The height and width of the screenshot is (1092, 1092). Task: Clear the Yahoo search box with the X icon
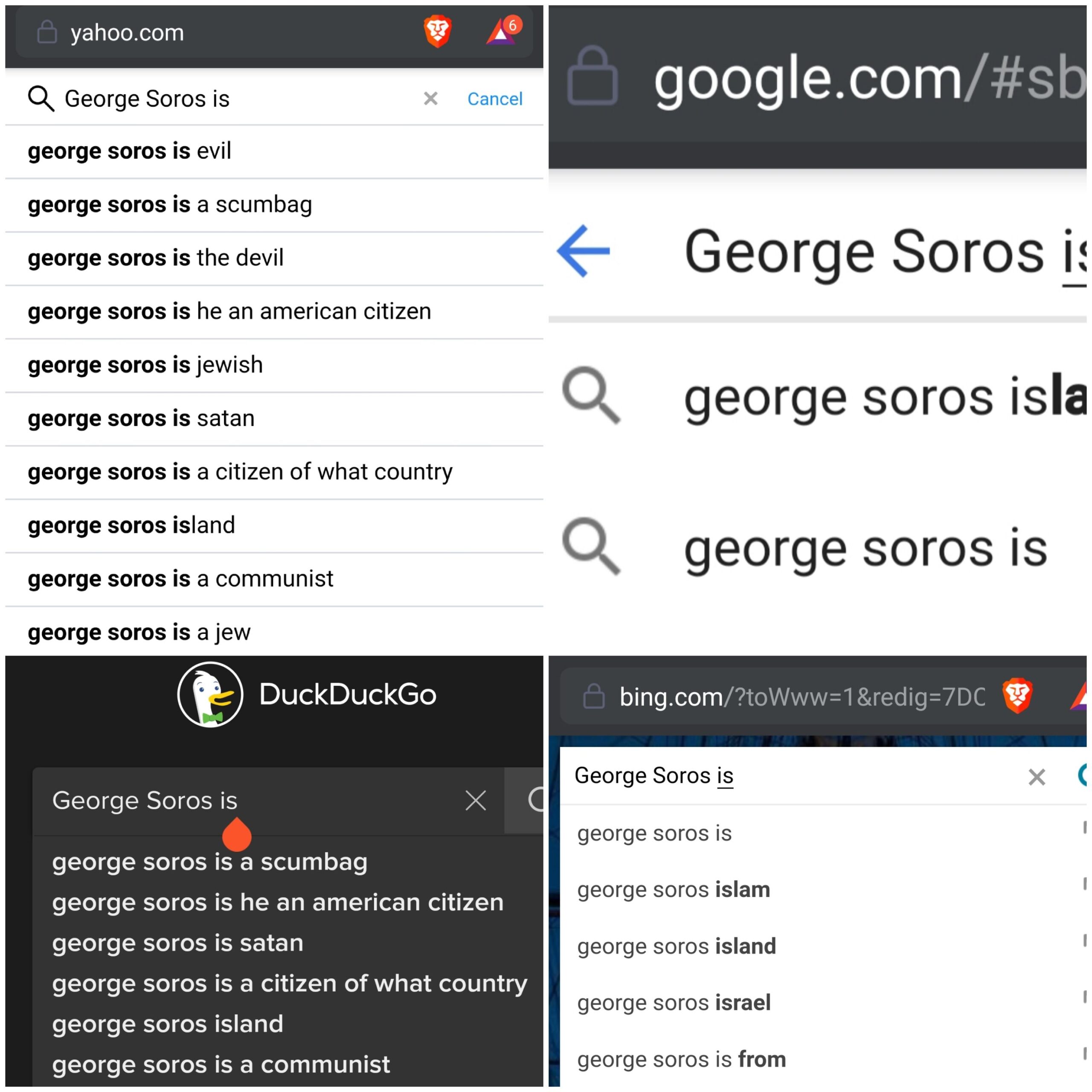coord(431,99)
